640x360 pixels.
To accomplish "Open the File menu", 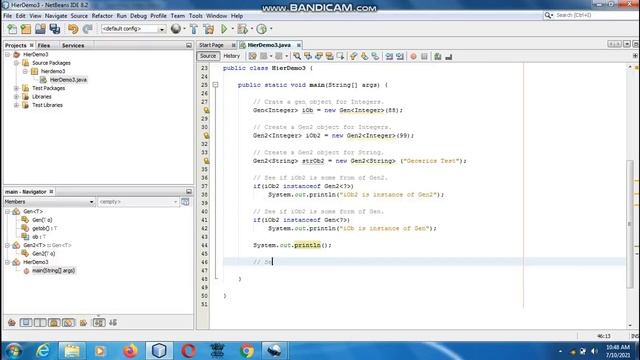I will click(7, 16).
